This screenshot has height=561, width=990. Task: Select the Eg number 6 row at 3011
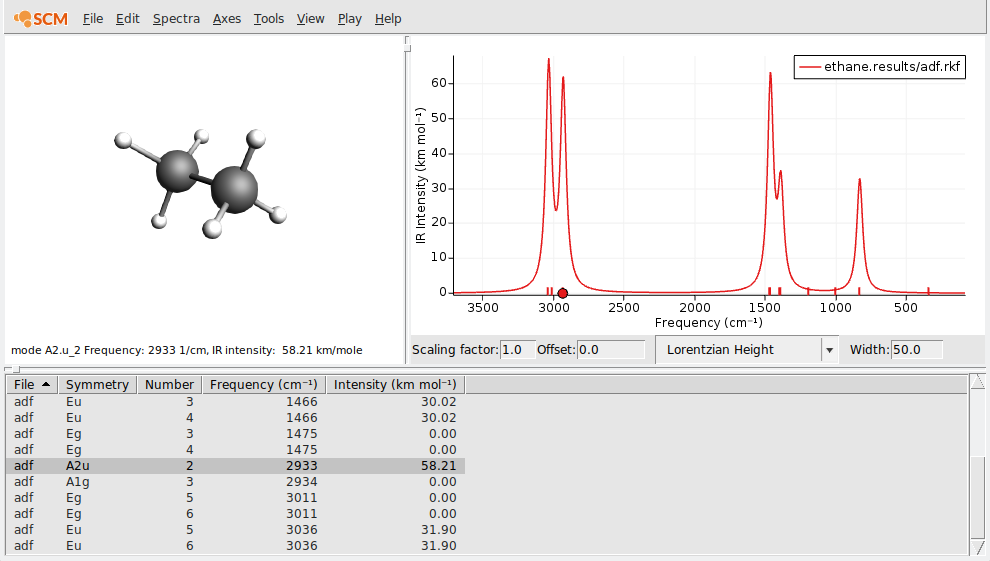click(236, 514)
